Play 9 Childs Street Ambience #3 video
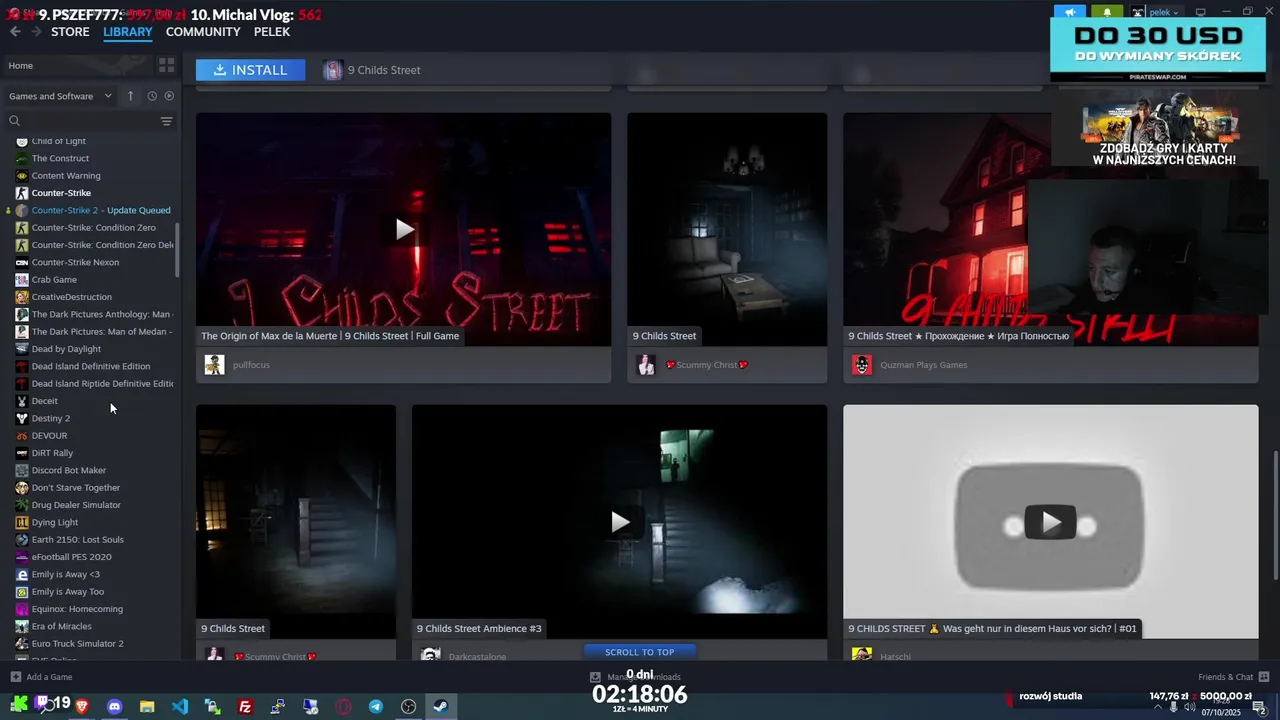This screenshot has width=1280, height=720. [620, 522]
